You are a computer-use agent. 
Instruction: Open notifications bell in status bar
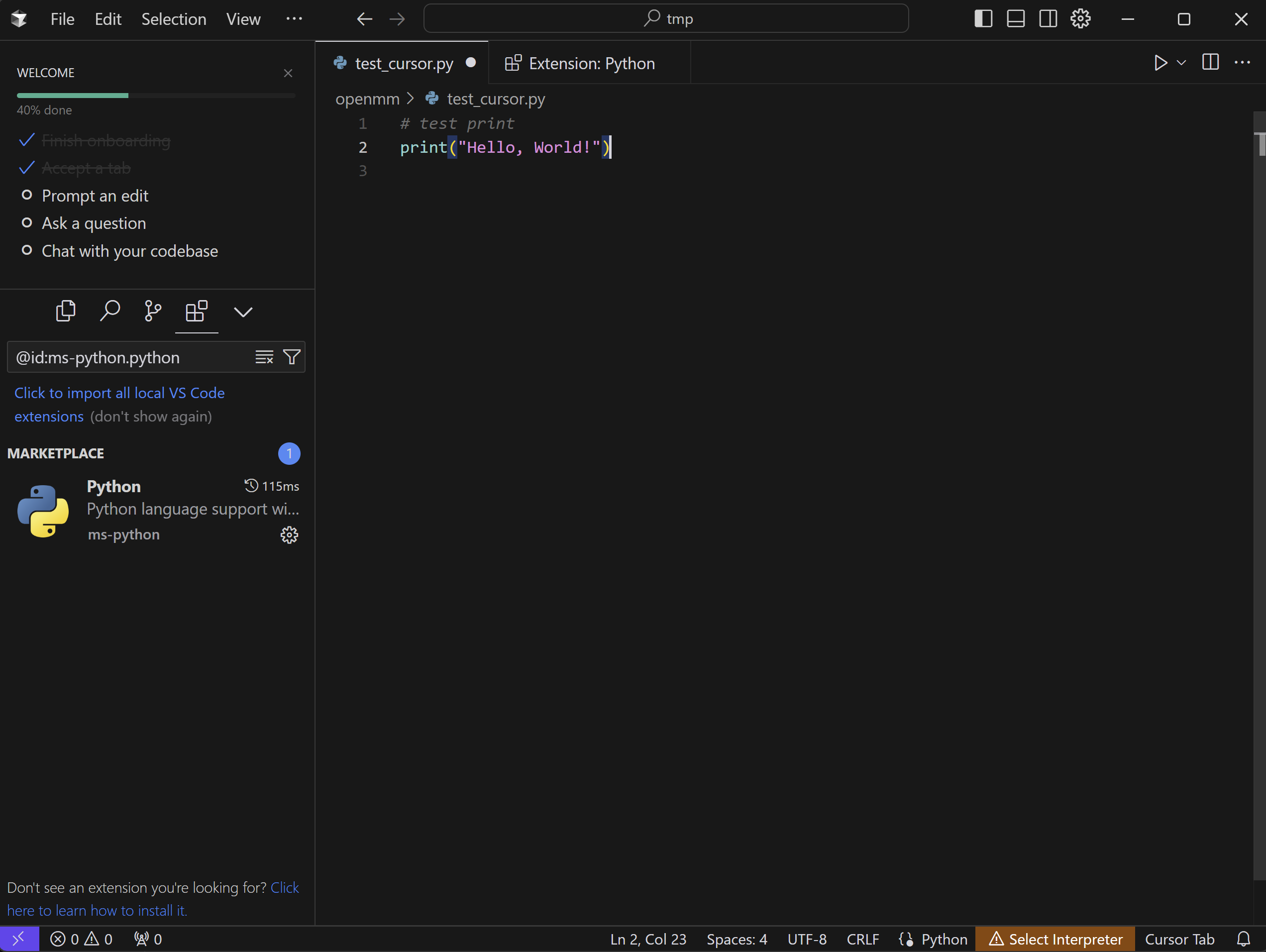(1243, 939)
